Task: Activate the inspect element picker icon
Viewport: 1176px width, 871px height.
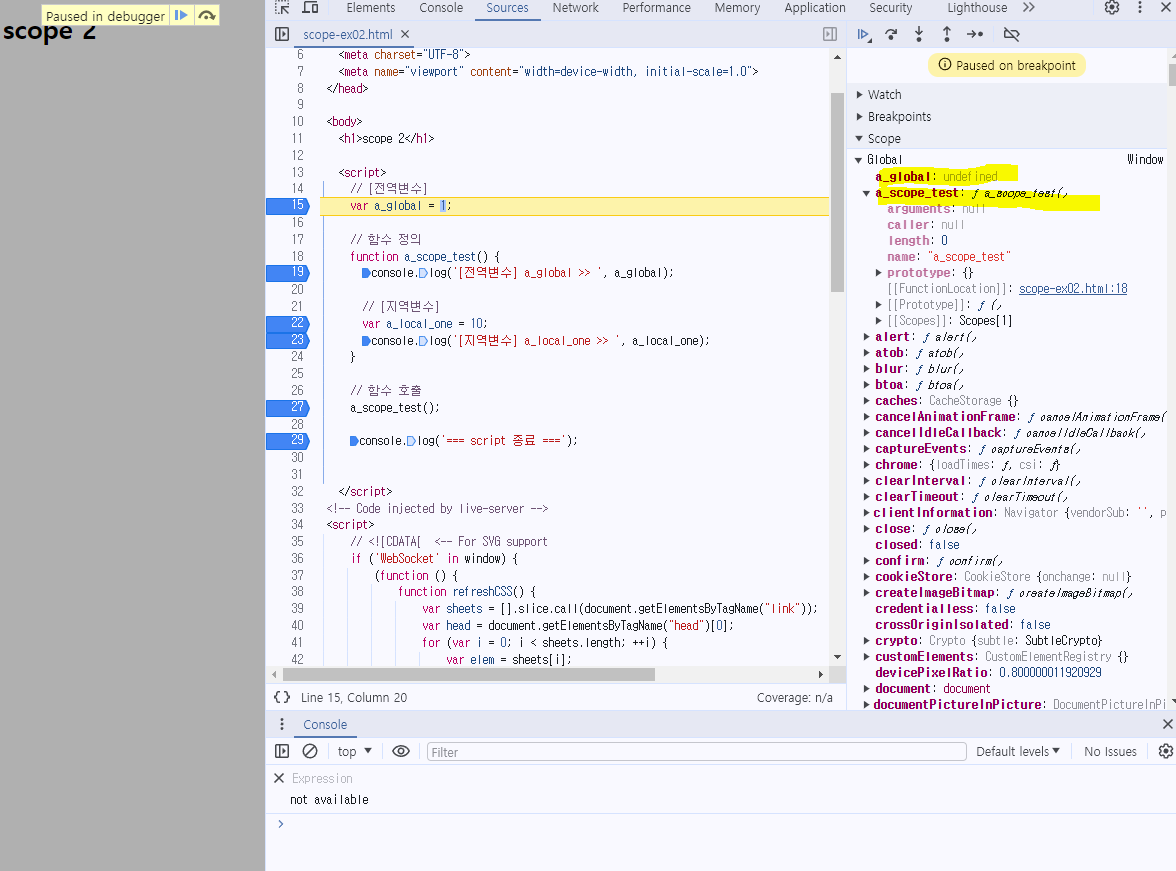Action: pyautogui.click(x=282, y=8)
